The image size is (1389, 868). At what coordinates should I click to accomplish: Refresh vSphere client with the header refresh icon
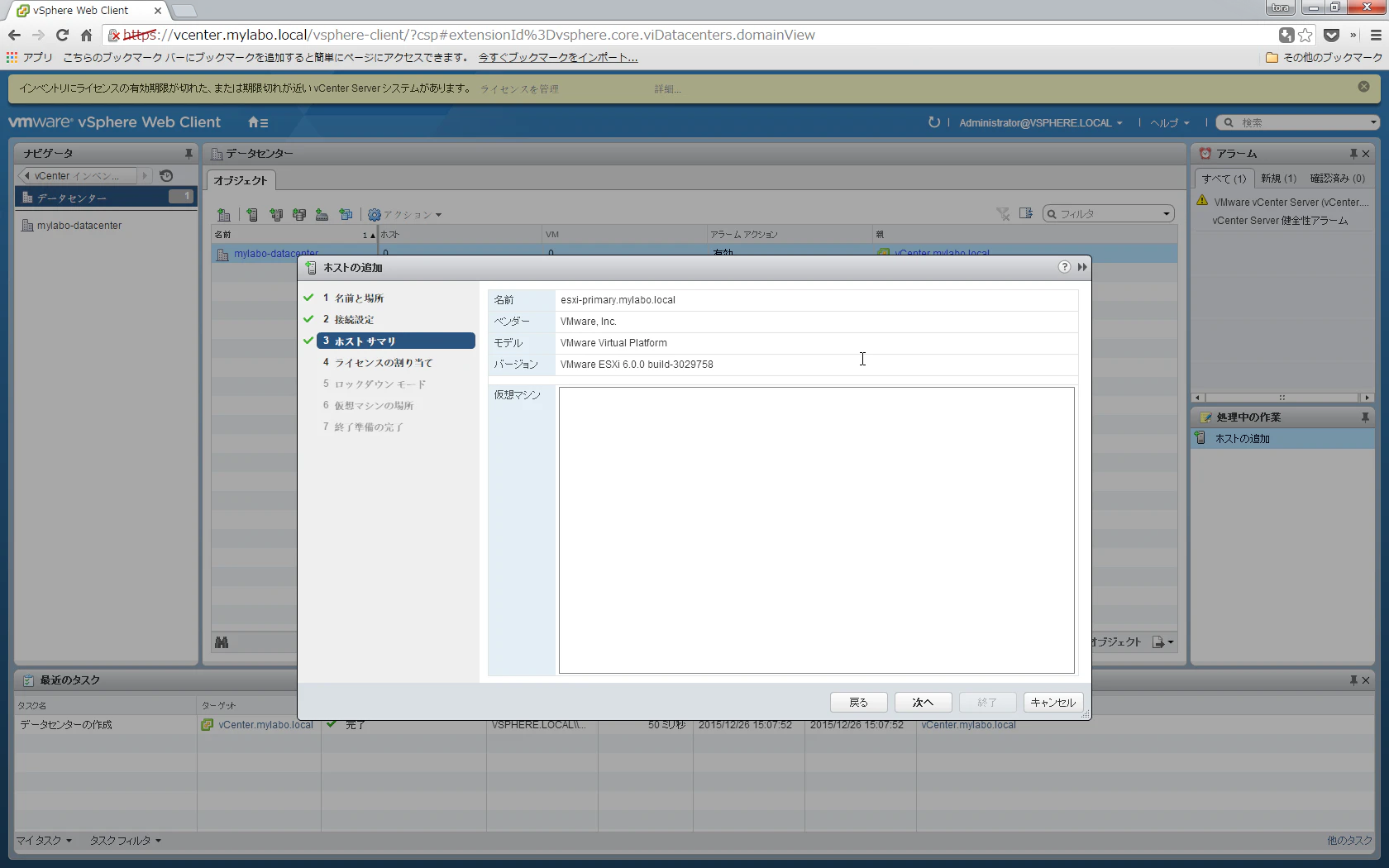coord(934,122)
